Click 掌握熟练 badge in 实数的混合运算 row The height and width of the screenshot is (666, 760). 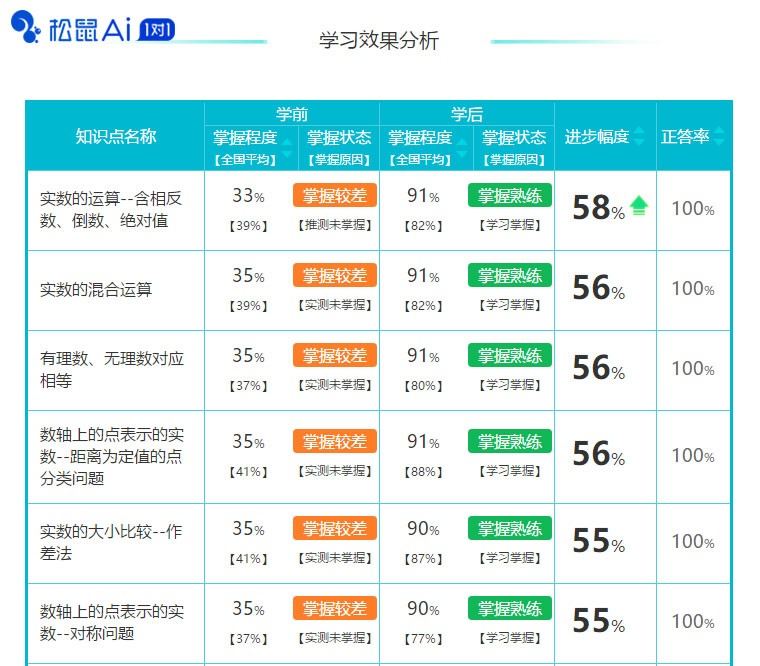tap(509, 275)
